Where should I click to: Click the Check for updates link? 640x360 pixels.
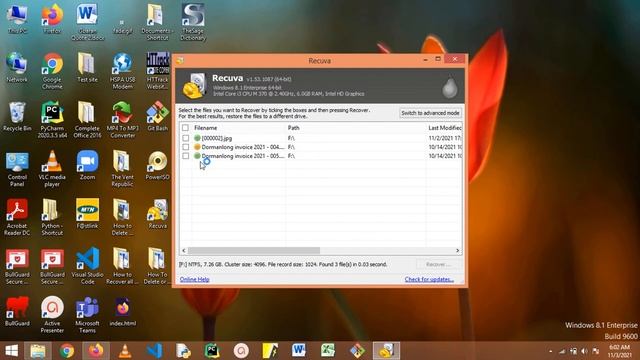(429, 280)
